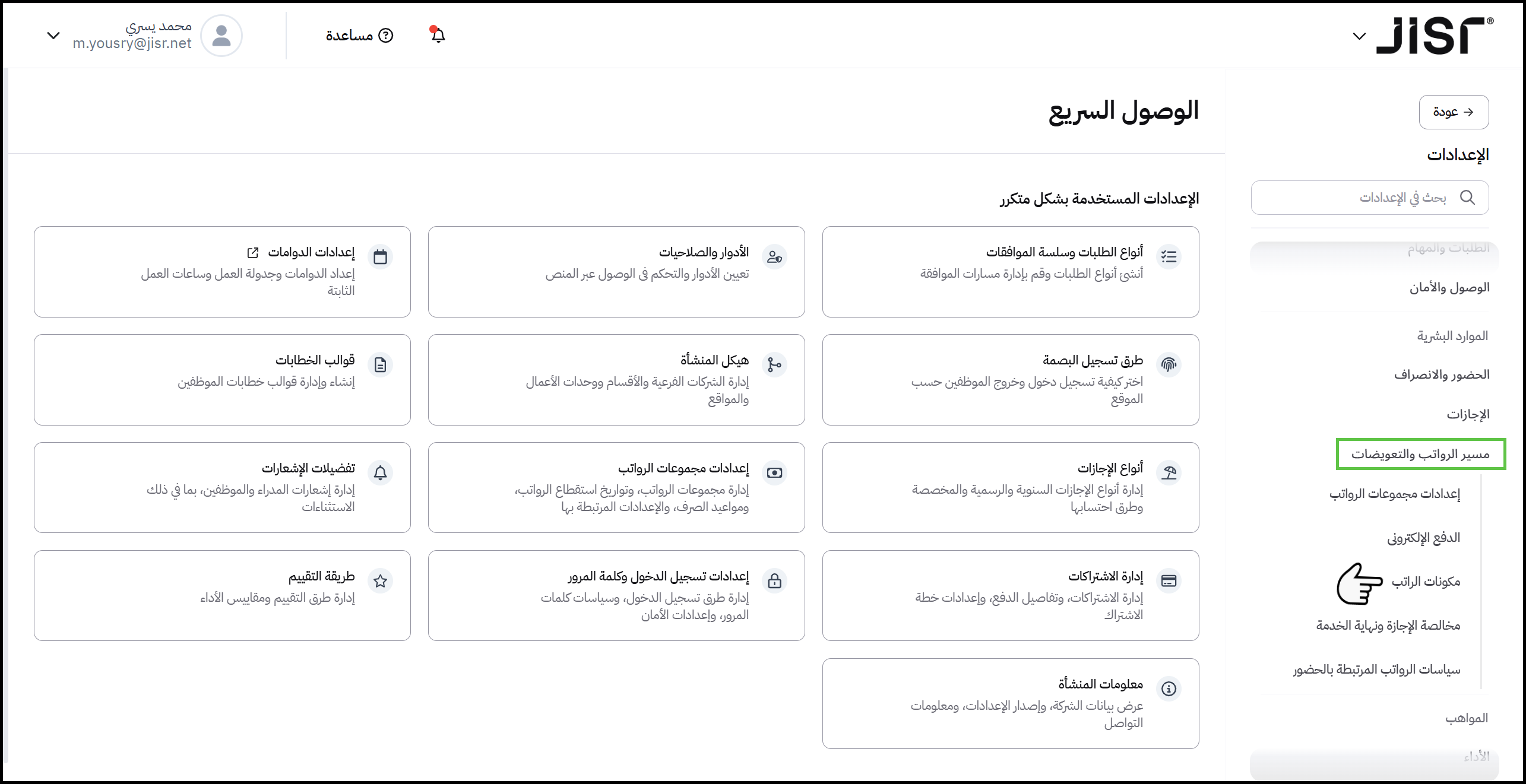Click the fingerprint icon for طرق تسجيل البصمة
This screenshot has width=1526, height=784.
[x=1169, y=364]
